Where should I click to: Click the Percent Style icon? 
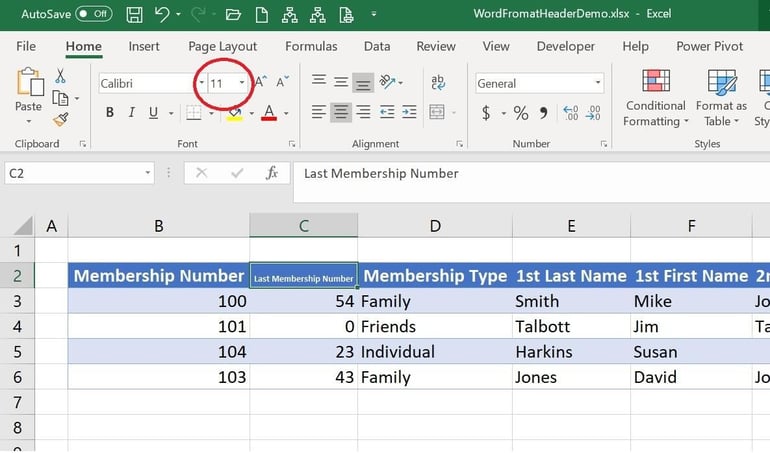click(520, 113)
